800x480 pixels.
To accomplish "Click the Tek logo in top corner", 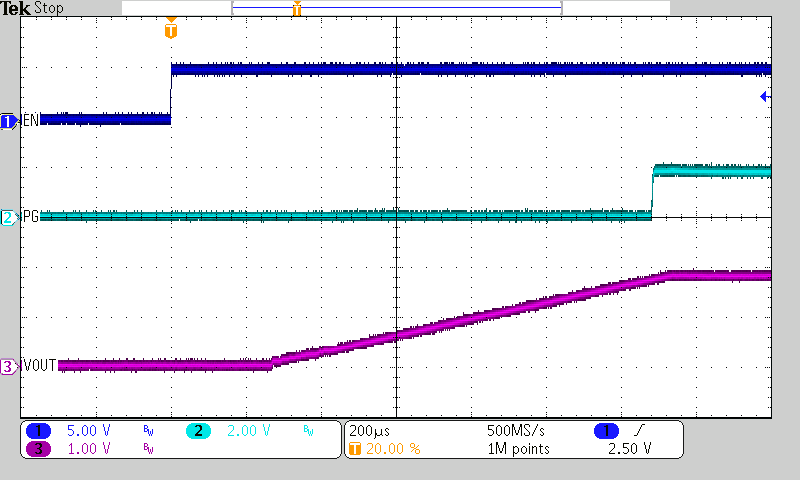I will pos(15,8).
